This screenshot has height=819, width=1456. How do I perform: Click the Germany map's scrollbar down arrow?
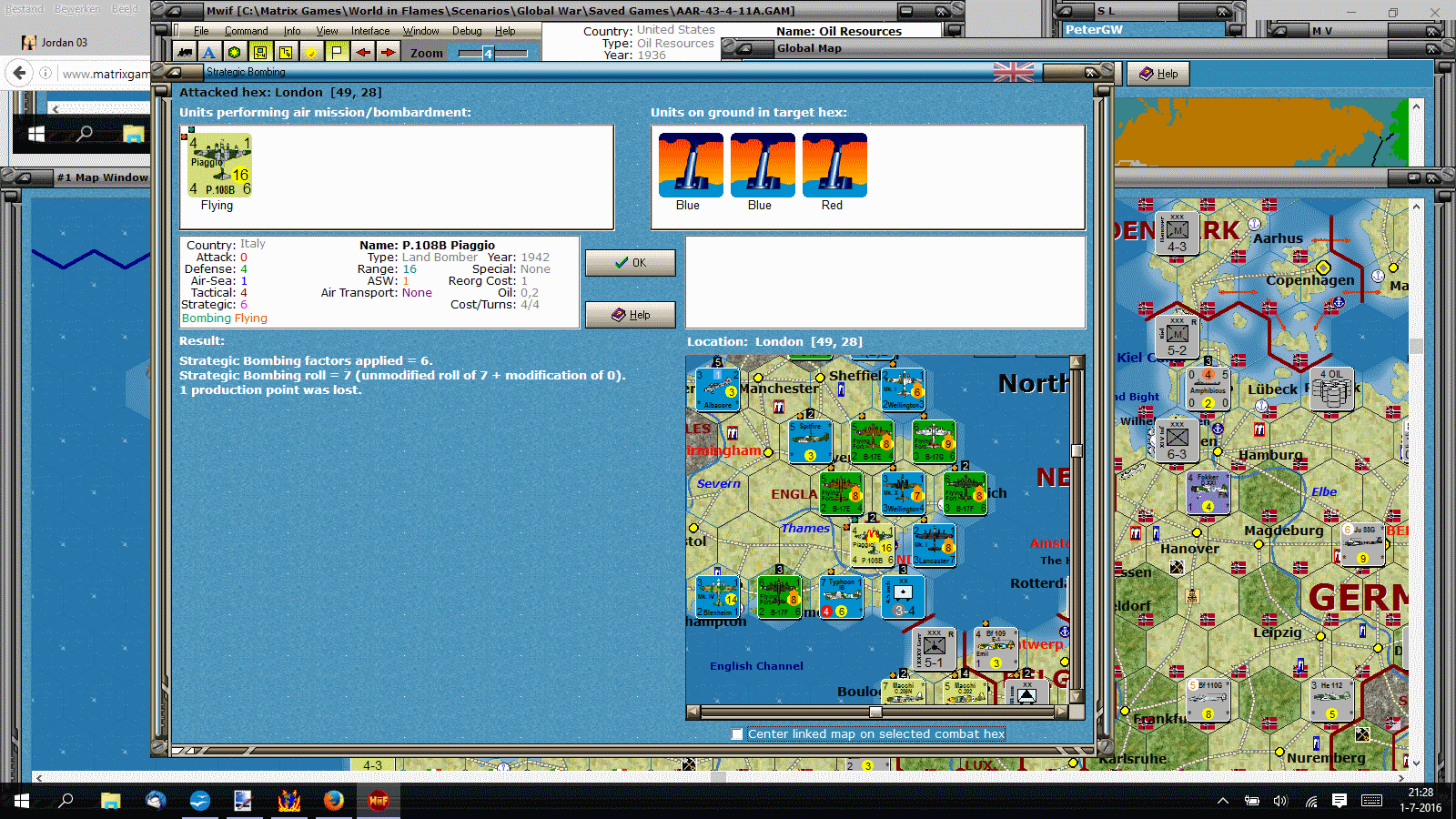coord(1416,763)
